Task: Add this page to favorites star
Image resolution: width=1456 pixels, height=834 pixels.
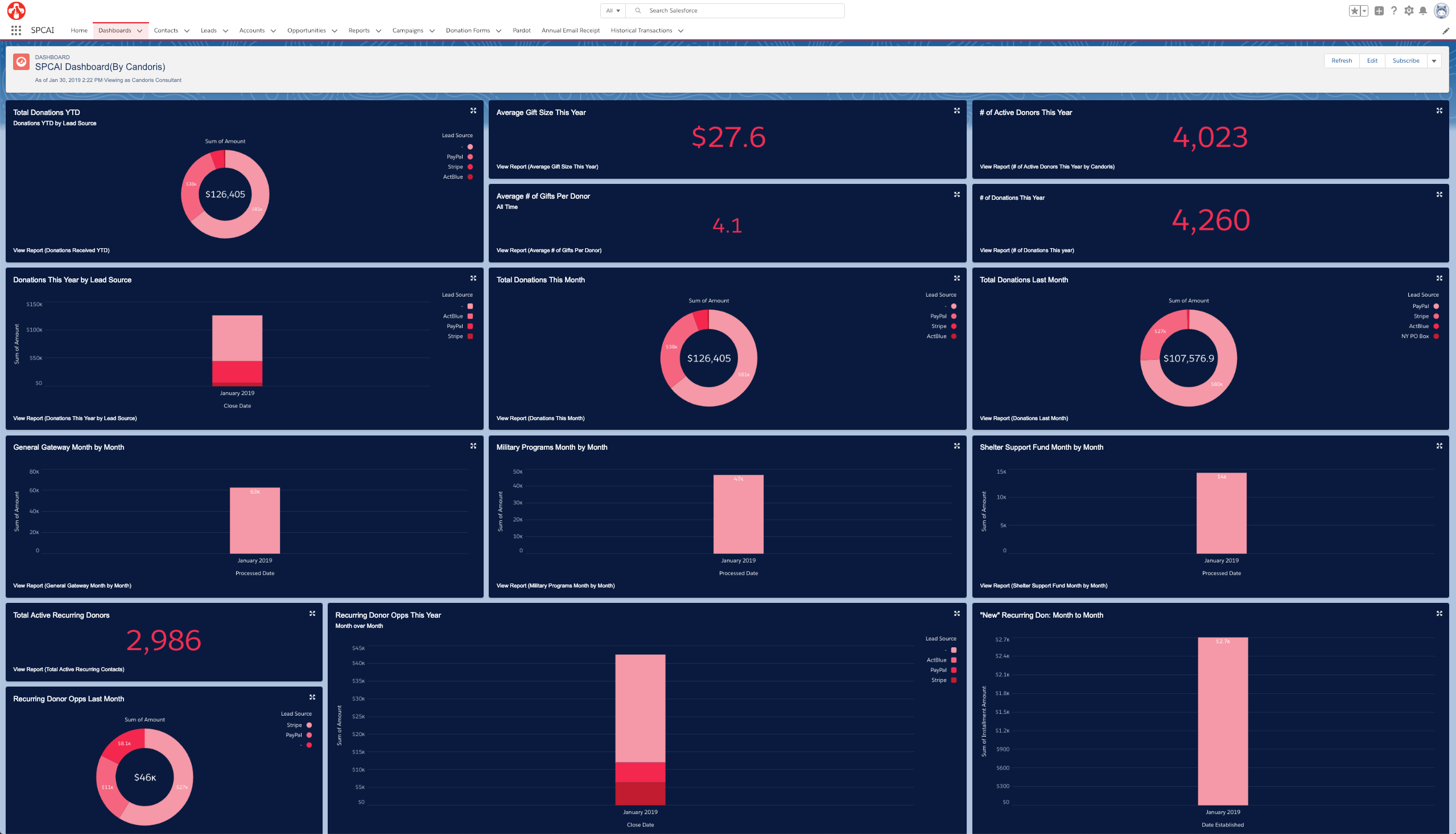Action: [1354, 11]
